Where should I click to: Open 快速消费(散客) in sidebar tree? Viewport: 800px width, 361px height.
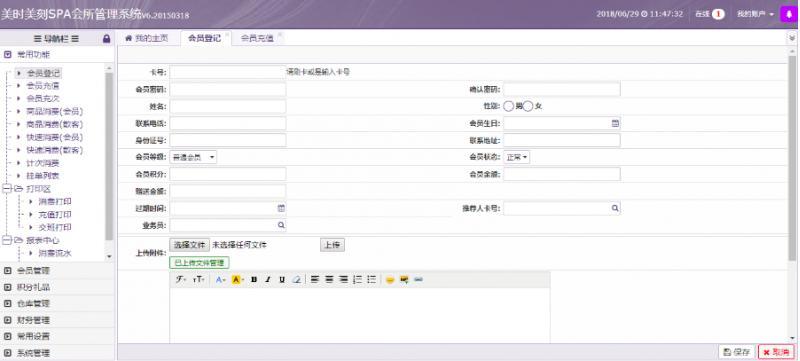pyautogui.click(x=54, y=150)
